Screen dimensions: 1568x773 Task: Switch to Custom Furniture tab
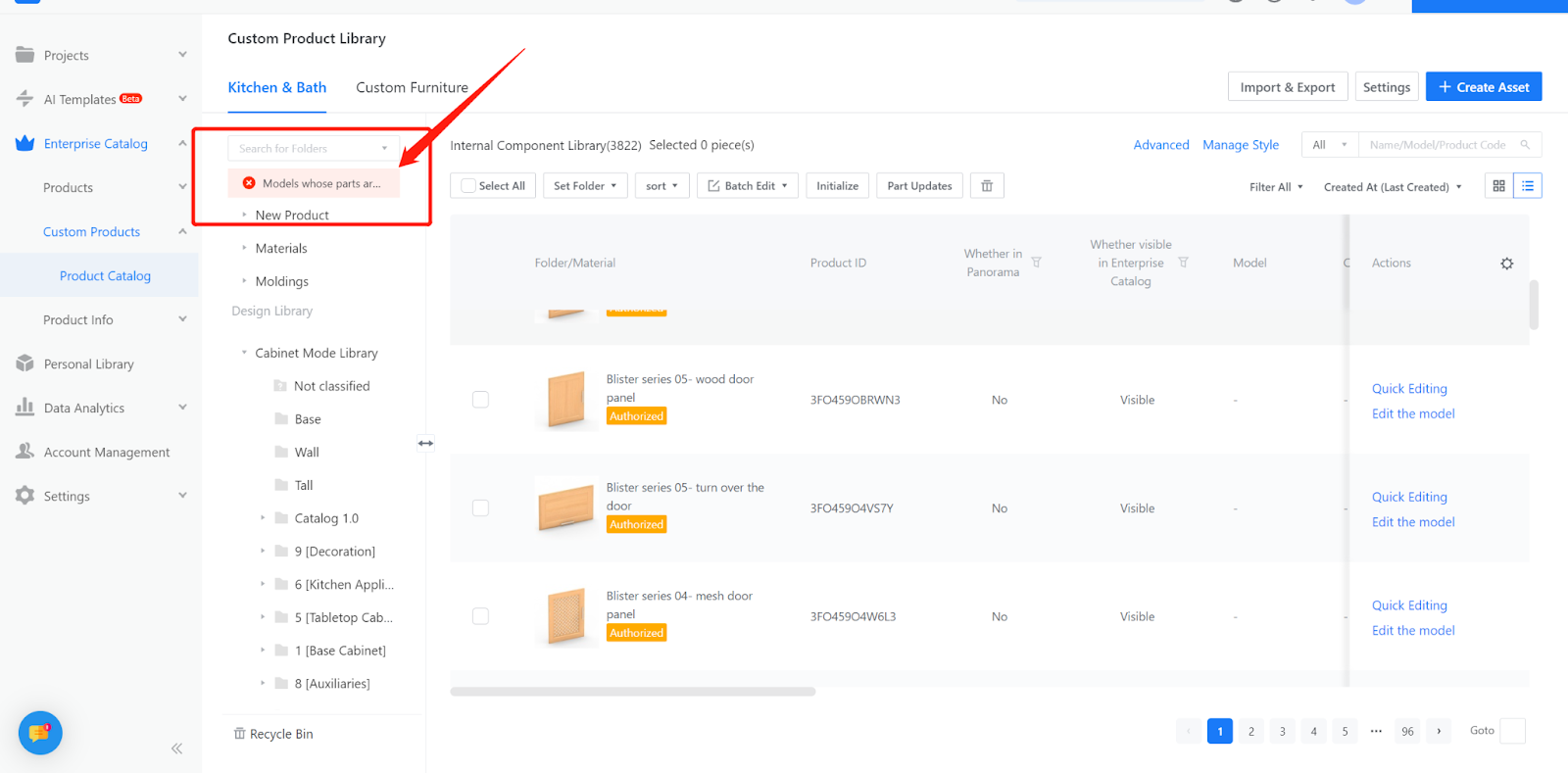[x=412, y=87]
